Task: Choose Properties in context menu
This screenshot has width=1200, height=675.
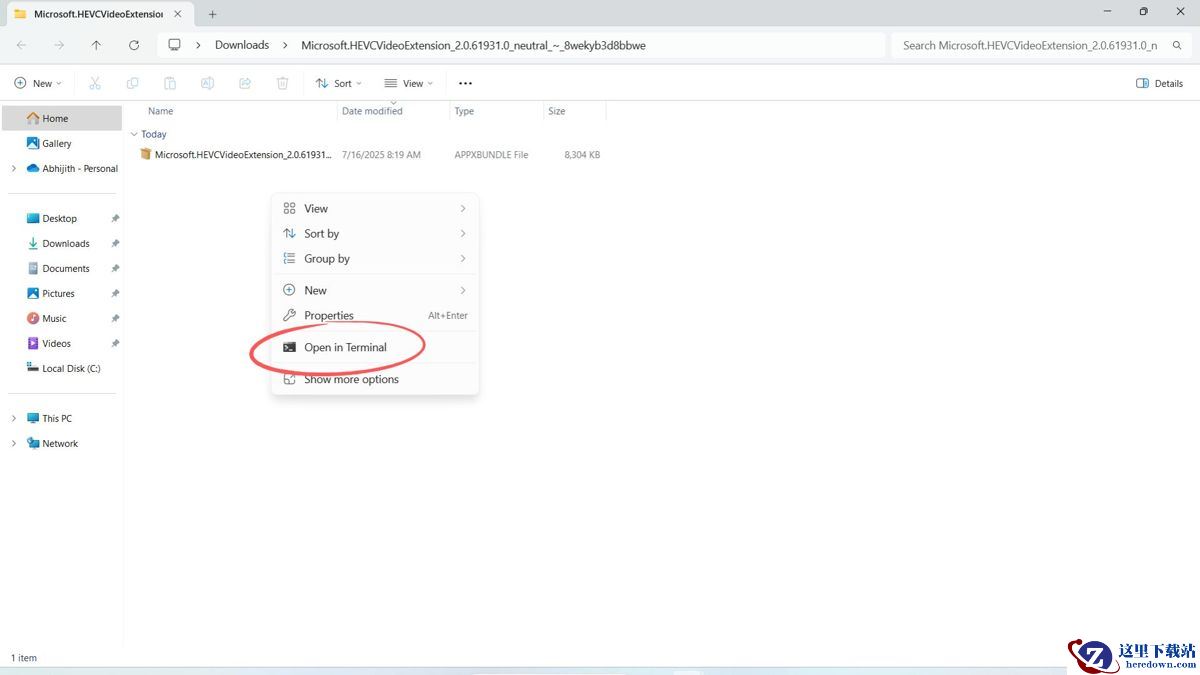Action: [x=375, y=315]
